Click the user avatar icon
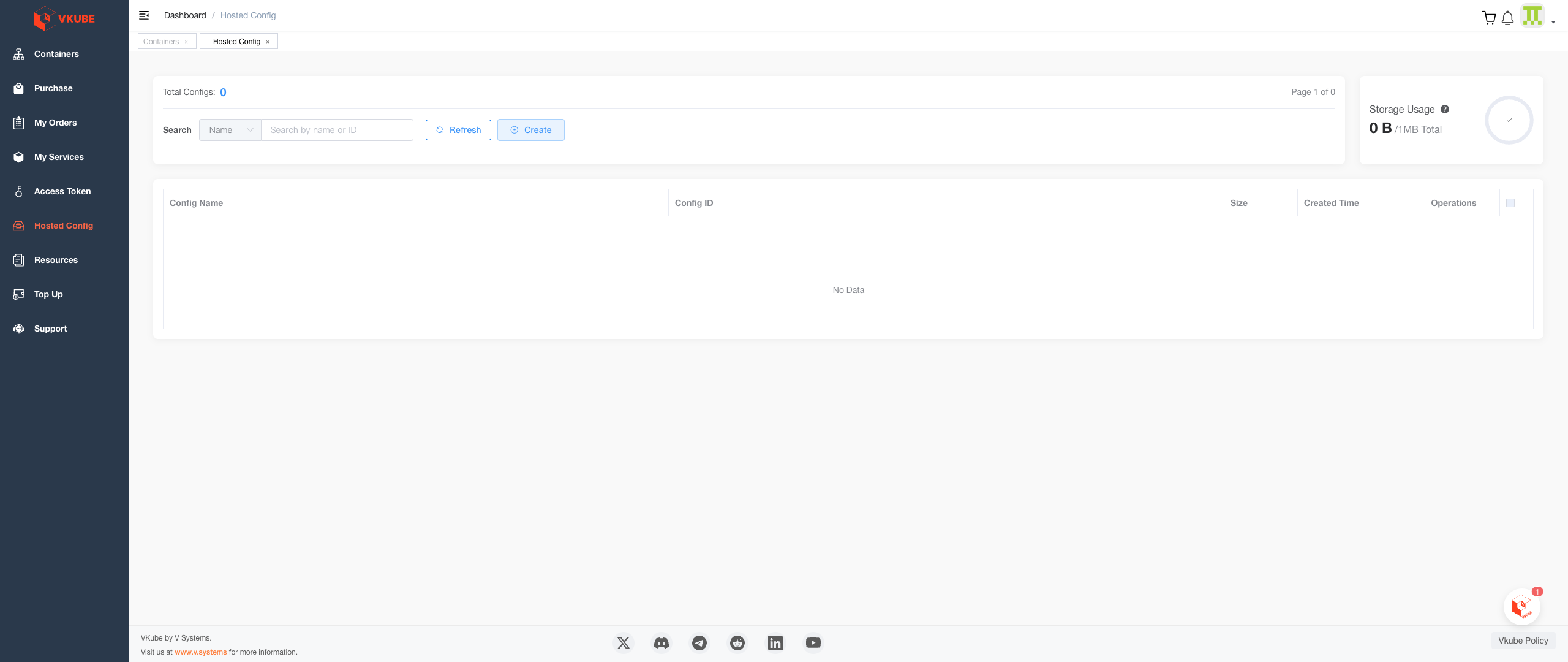Viewport: 1568px width, 662px height. pos(1532,15)
